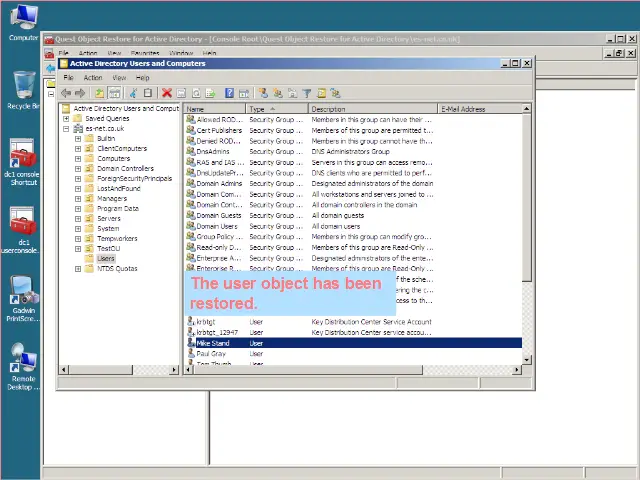The width and height of the screenshot is (640, 480).
Task: Select the Servers OU in tree
Action: pyautogui.click(x=109, y=218)
